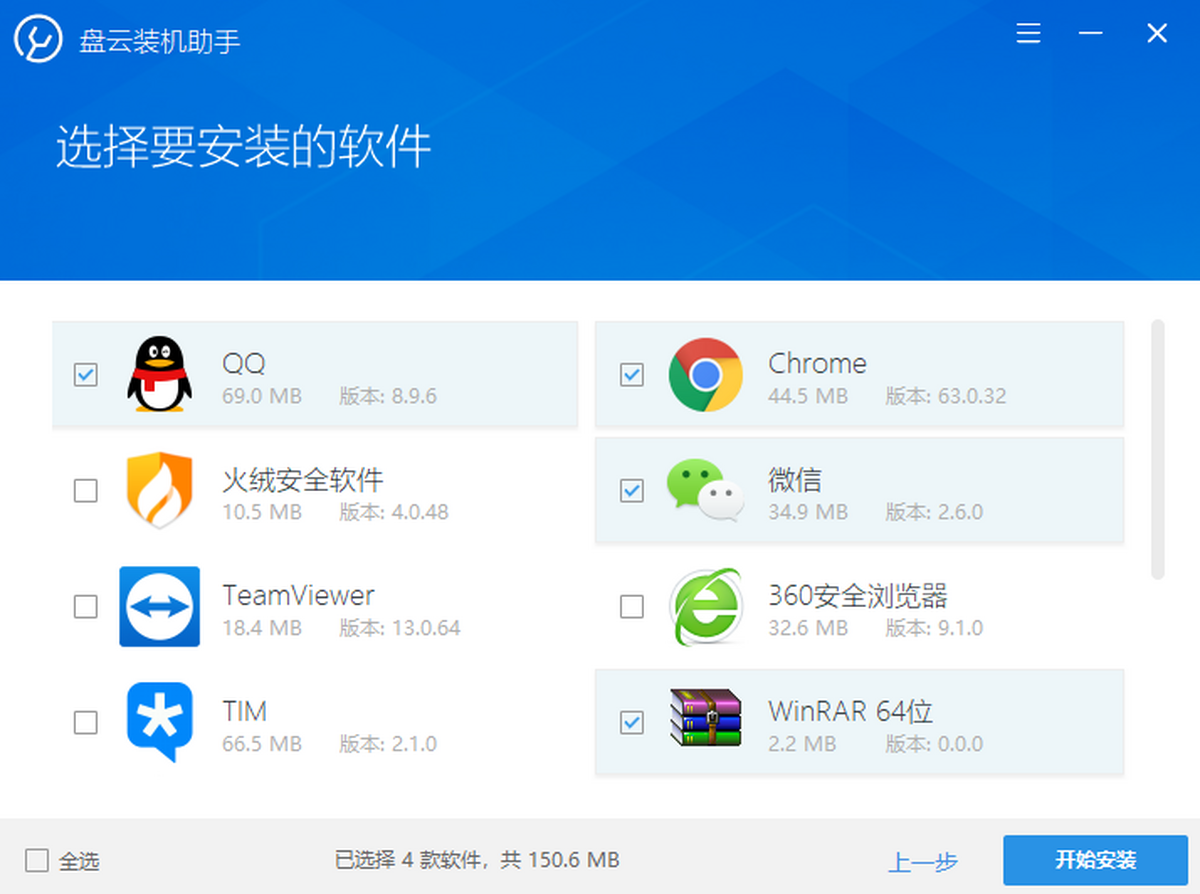The height and width of the screenshot is (894, 1200).
Task: Deselect the WinRAR 64位 checkbox
Action: click(x=632, y=721)
